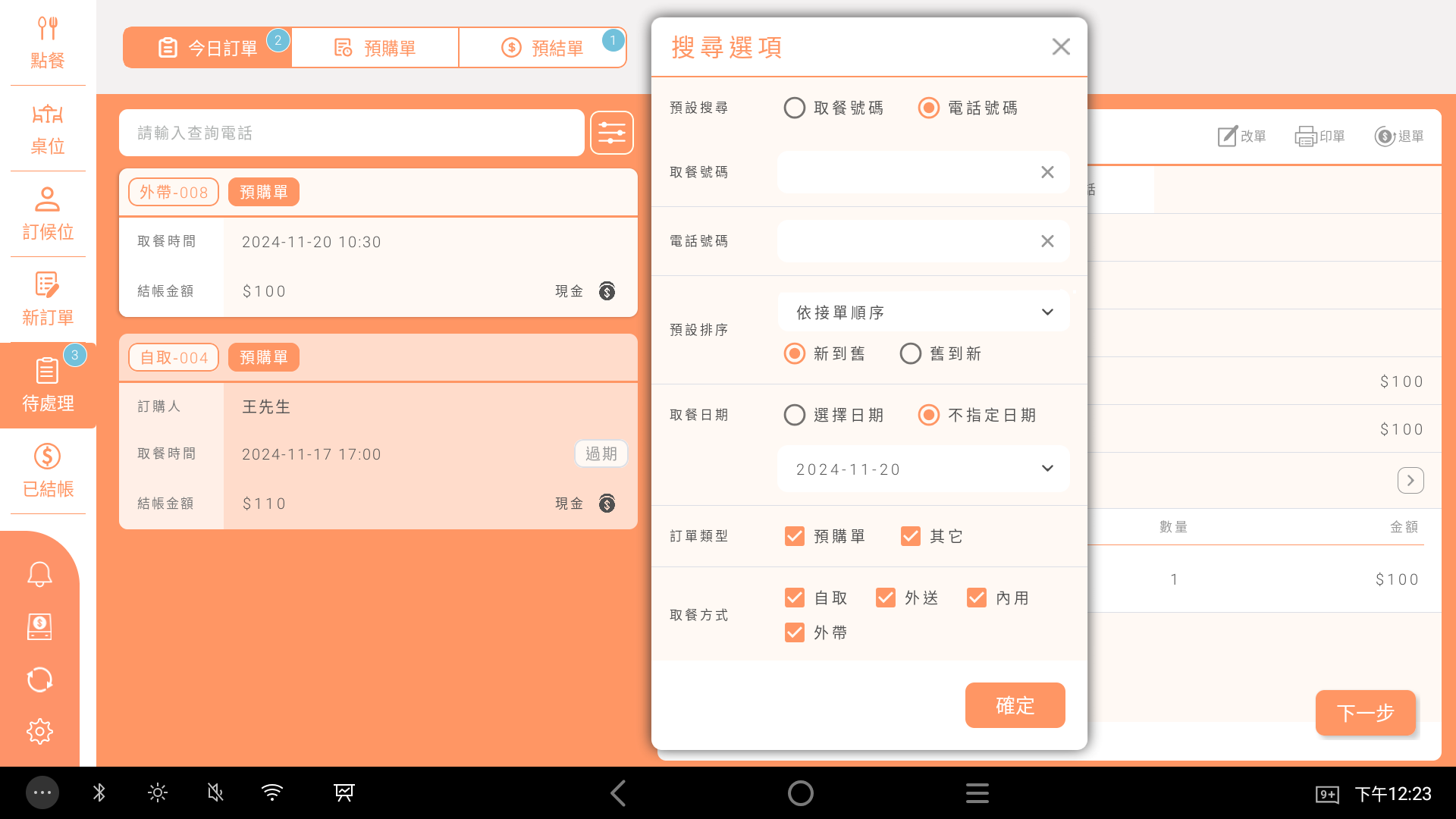Image resolution: width=1456 pixels, height=819 pixels.
Task: Click the 確定 confirm button
Action: (x=1015, y=705)
